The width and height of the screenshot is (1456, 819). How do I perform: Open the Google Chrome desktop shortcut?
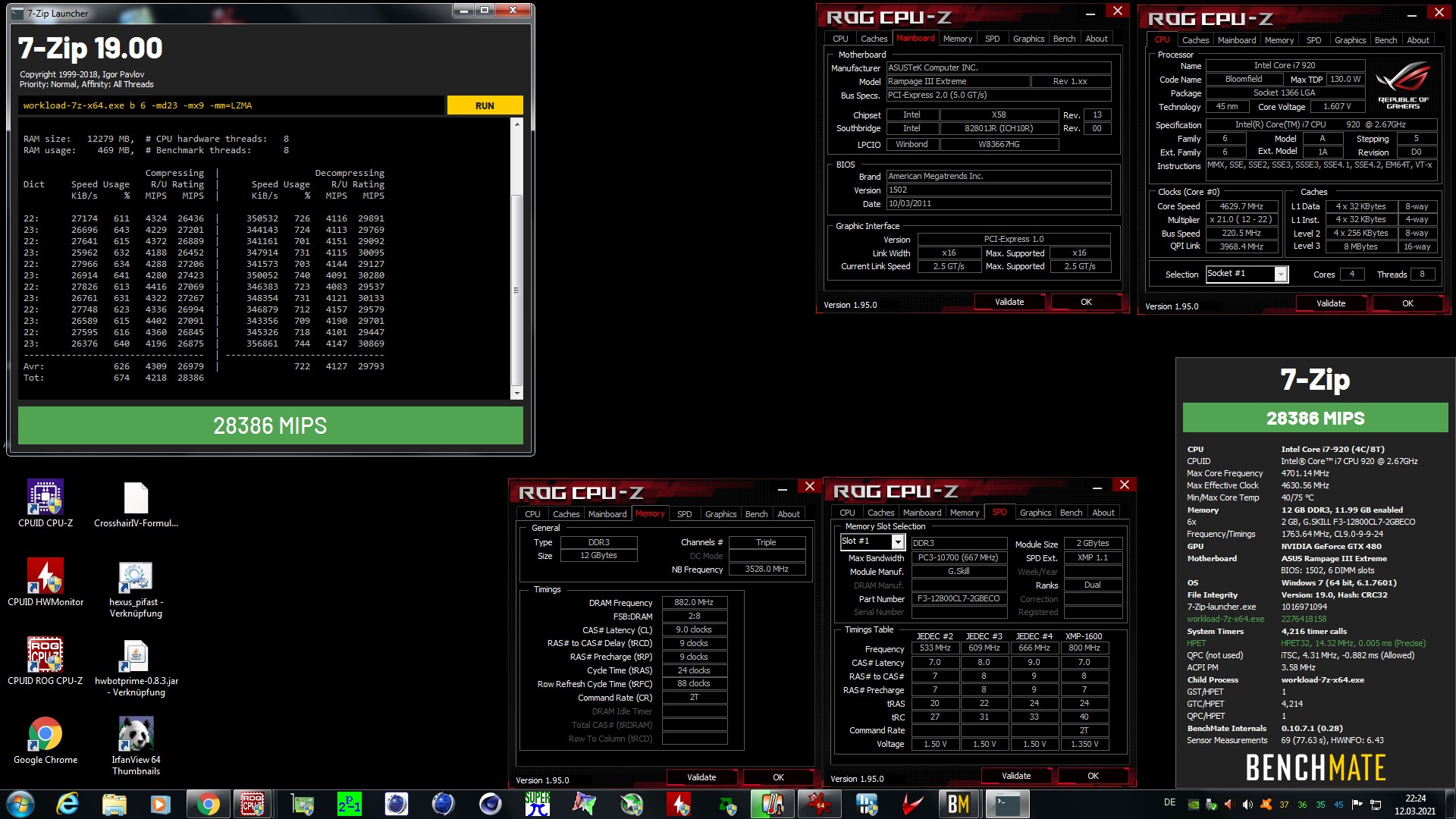pos(45,740)
